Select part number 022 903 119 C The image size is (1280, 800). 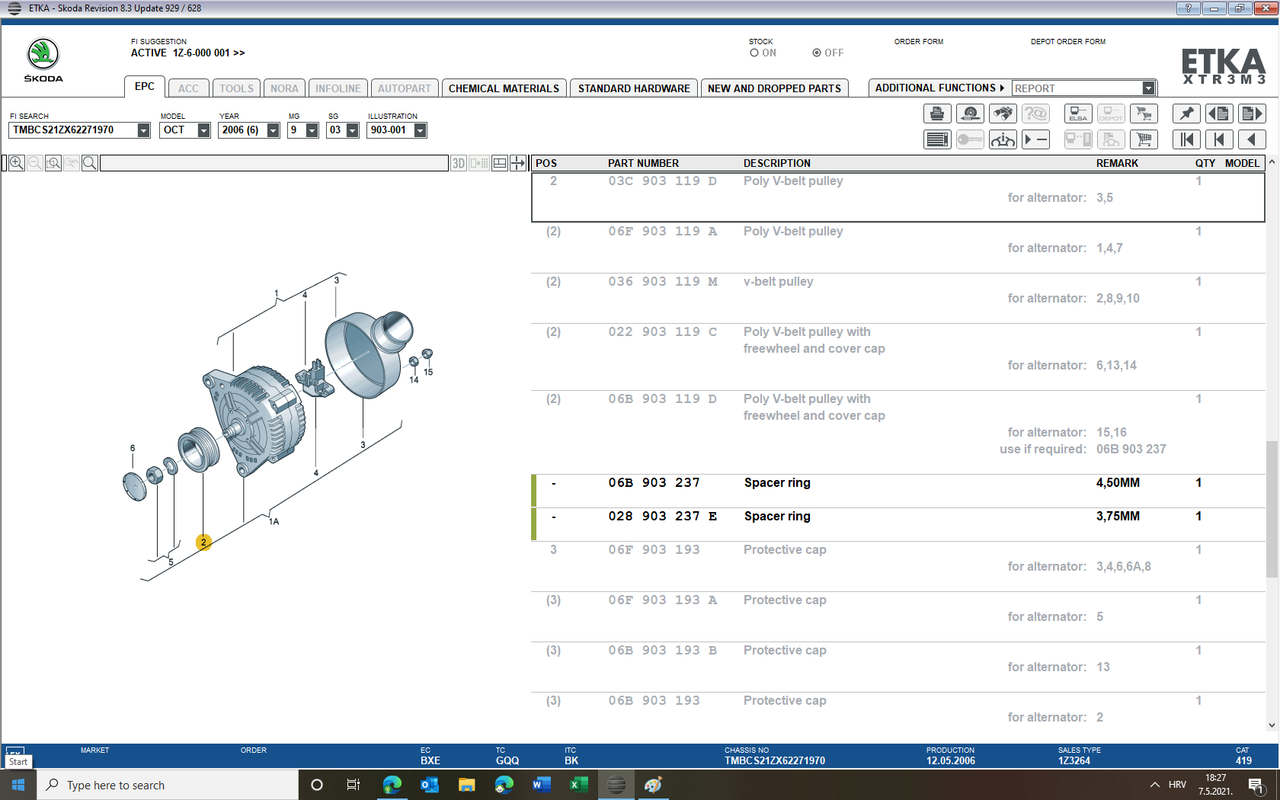[662, 332]
